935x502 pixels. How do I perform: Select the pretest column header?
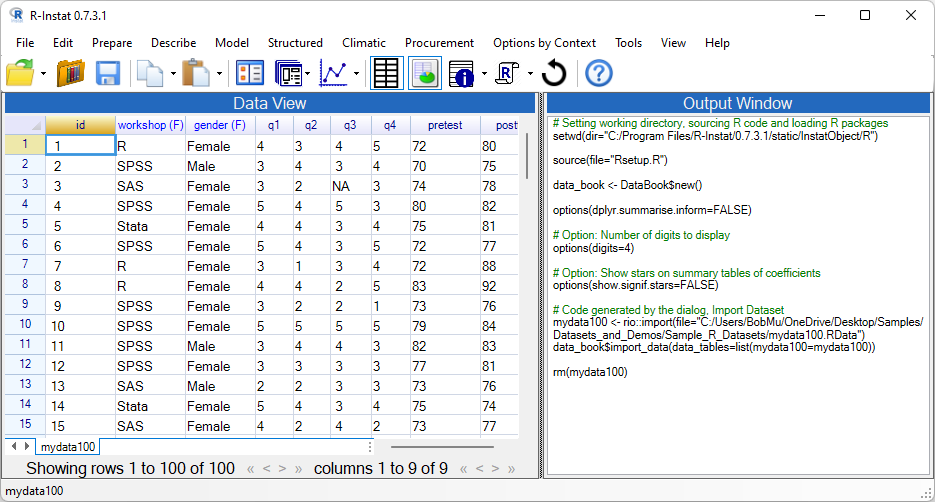click(445, 125)
